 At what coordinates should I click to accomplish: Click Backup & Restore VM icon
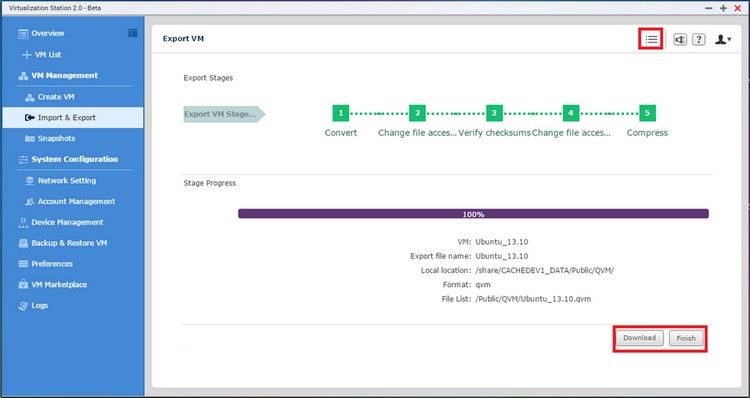[x=23, y=243]
